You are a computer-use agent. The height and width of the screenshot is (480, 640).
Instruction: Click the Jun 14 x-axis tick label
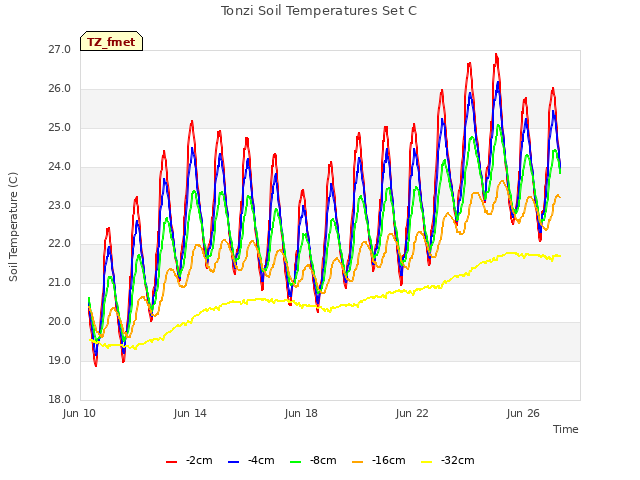[x=190, y=413]
